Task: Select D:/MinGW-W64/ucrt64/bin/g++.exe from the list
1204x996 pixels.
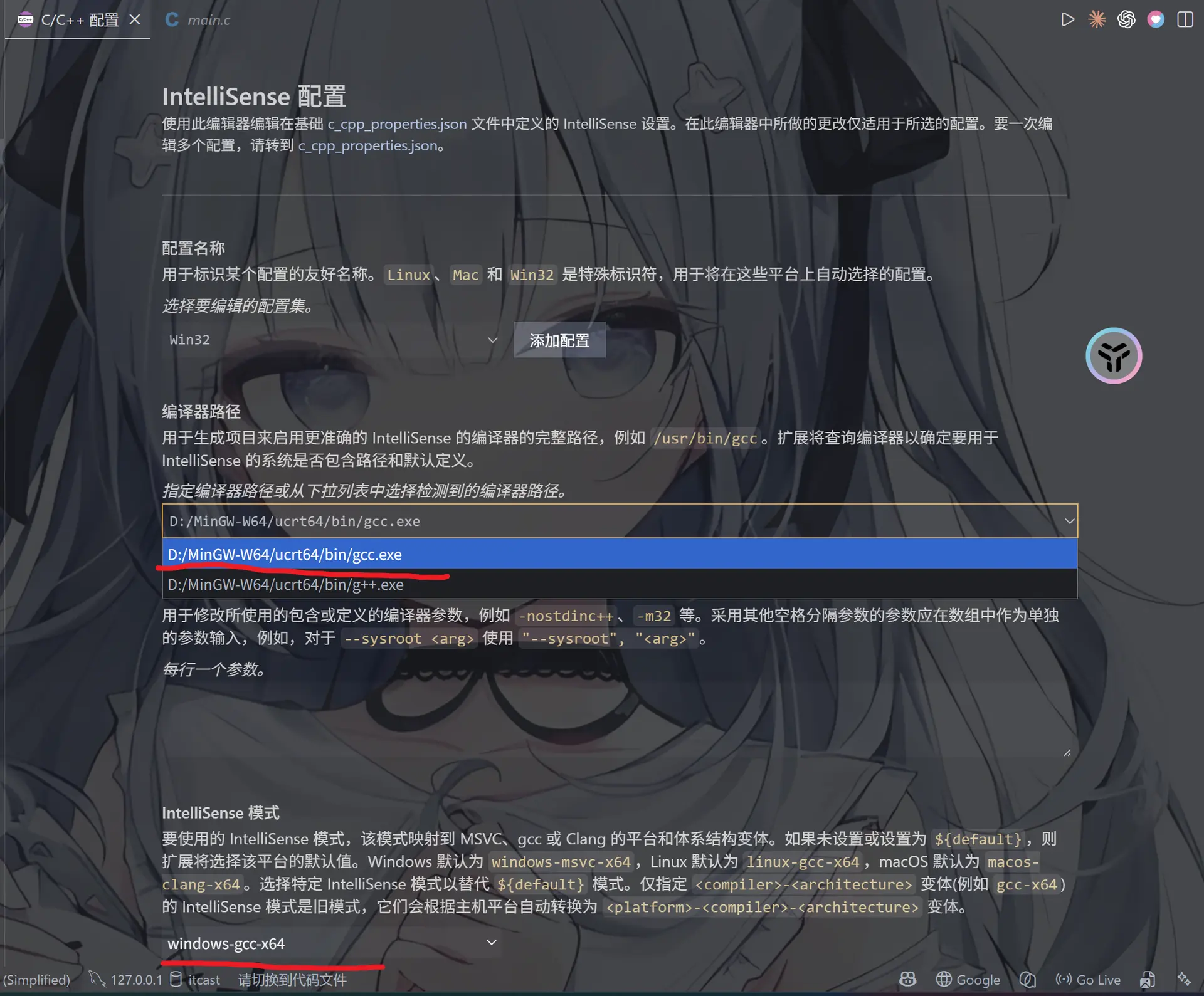Action: pos(620,584)
